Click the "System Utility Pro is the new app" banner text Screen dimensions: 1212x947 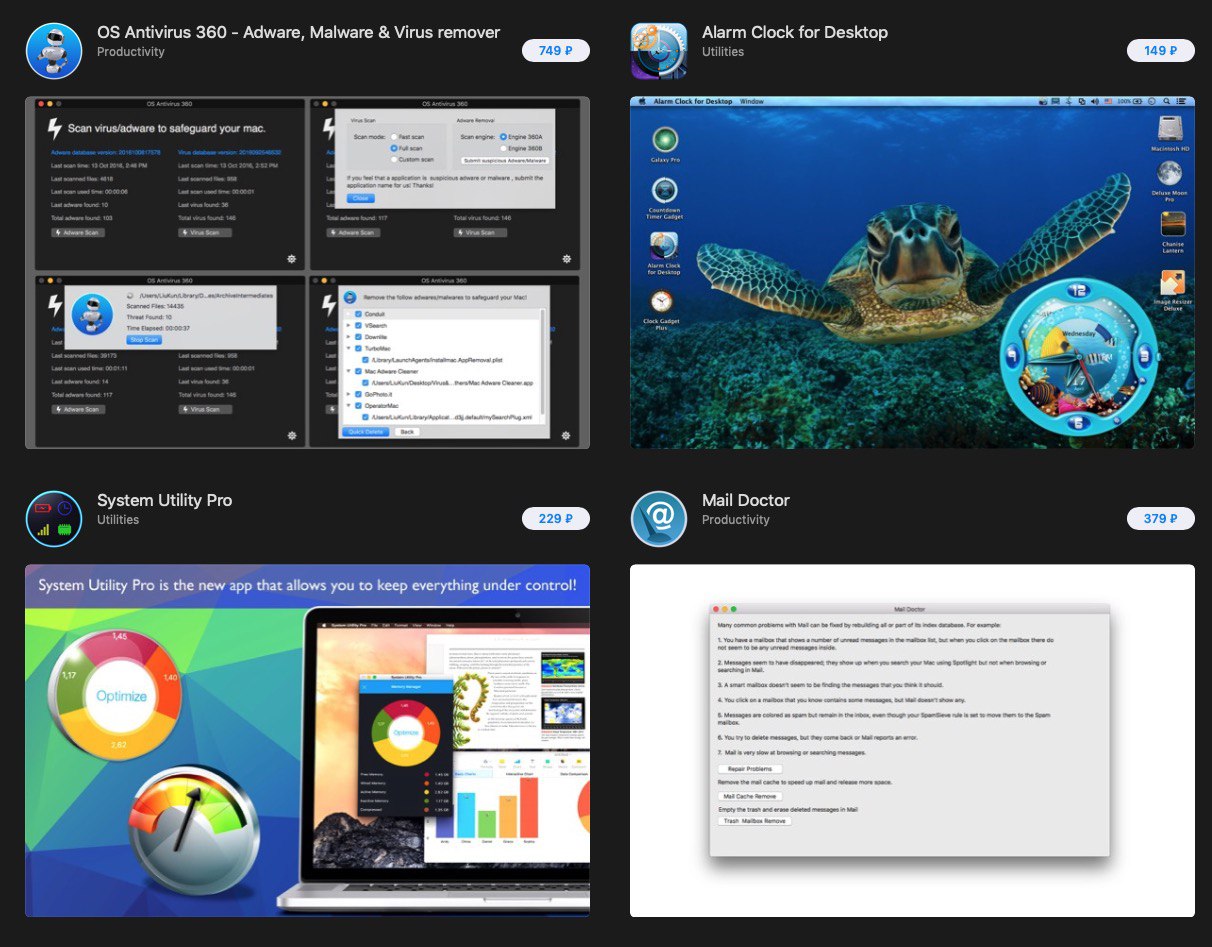307,585
